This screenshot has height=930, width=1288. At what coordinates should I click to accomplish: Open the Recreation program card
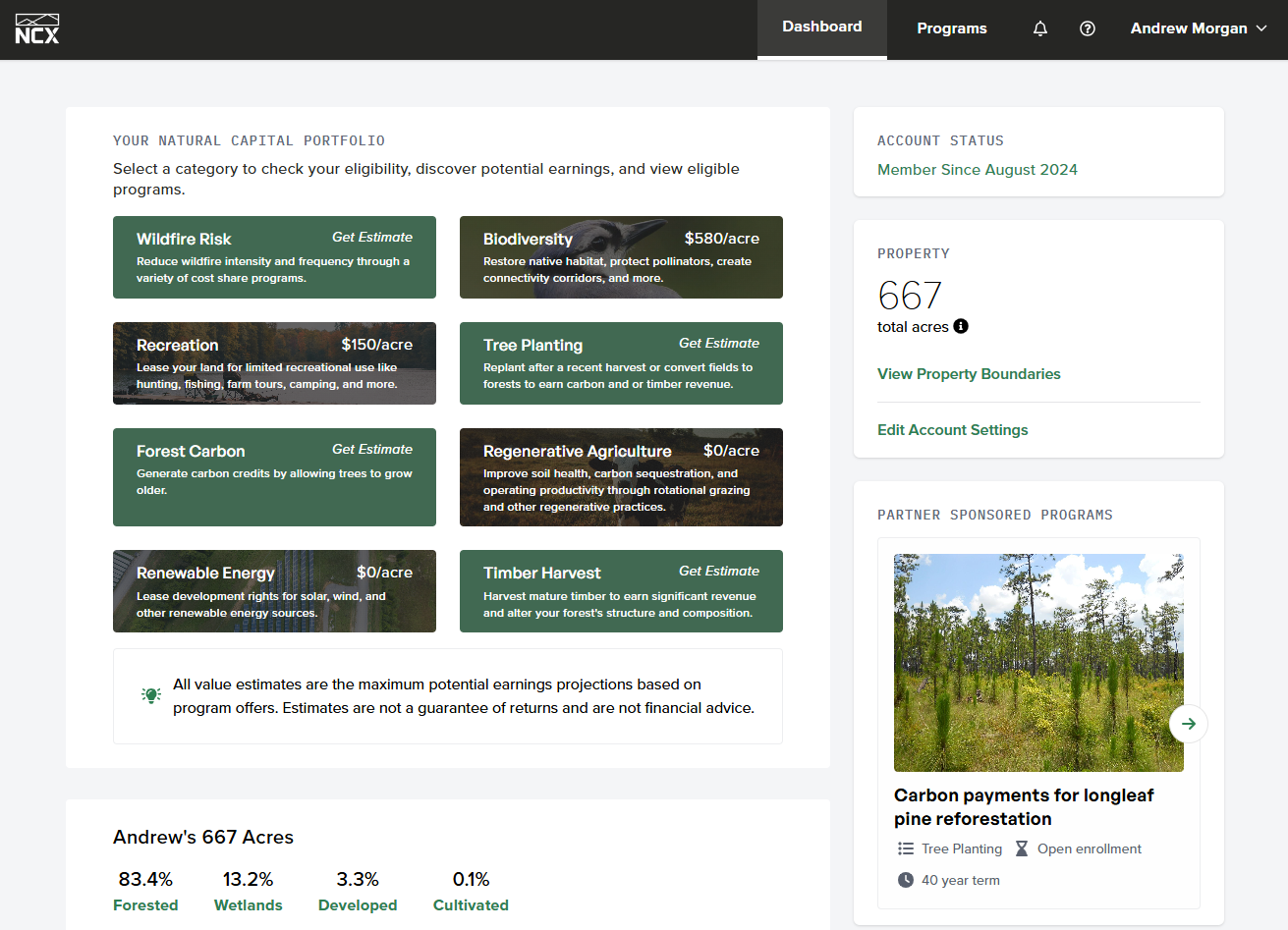point(274,363)
